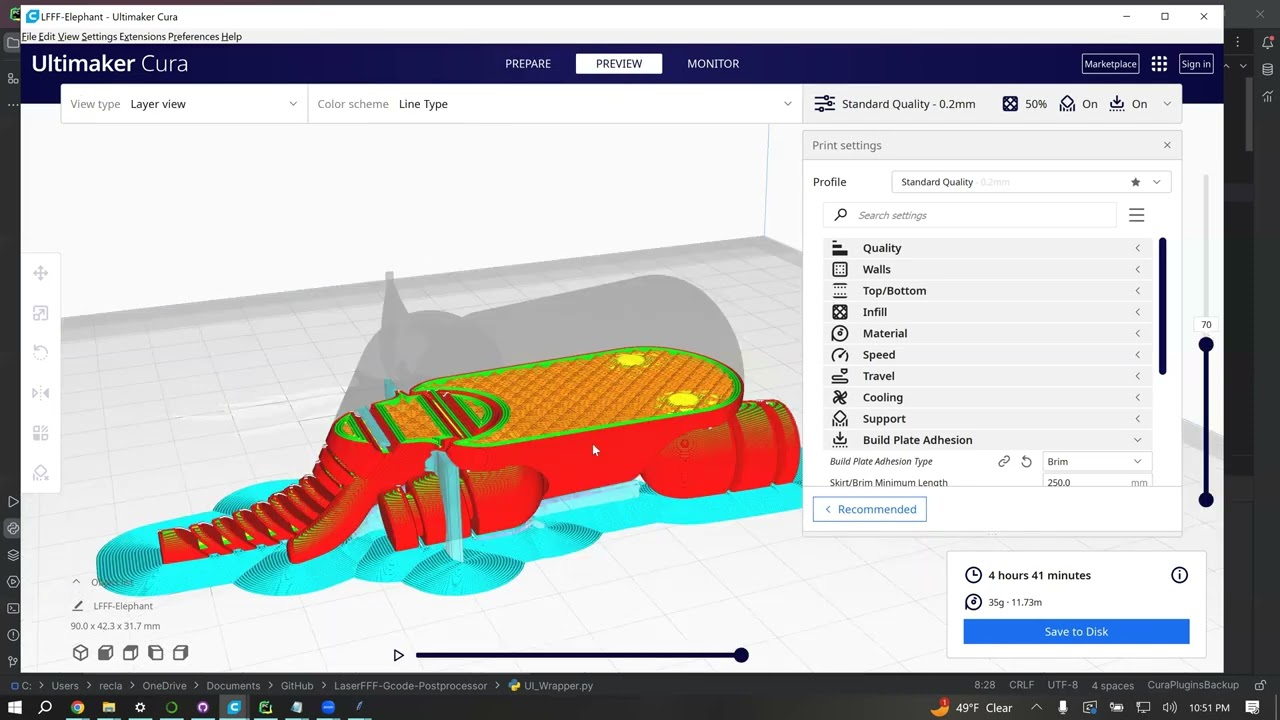Open File Explorer from the taskbar
The image size is (1280, 720).
pos(108,707)
